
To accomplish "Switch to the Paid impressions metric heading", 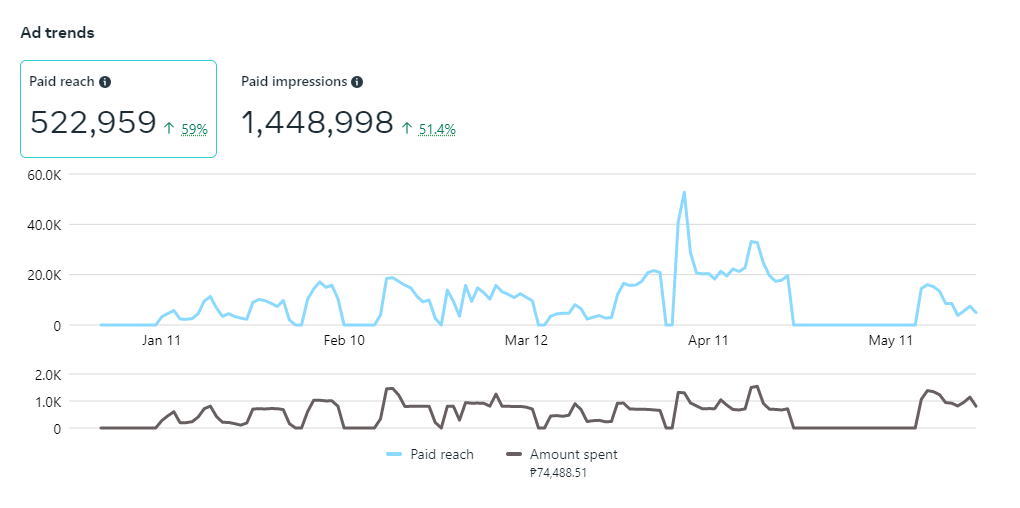I will coord(294,82).
